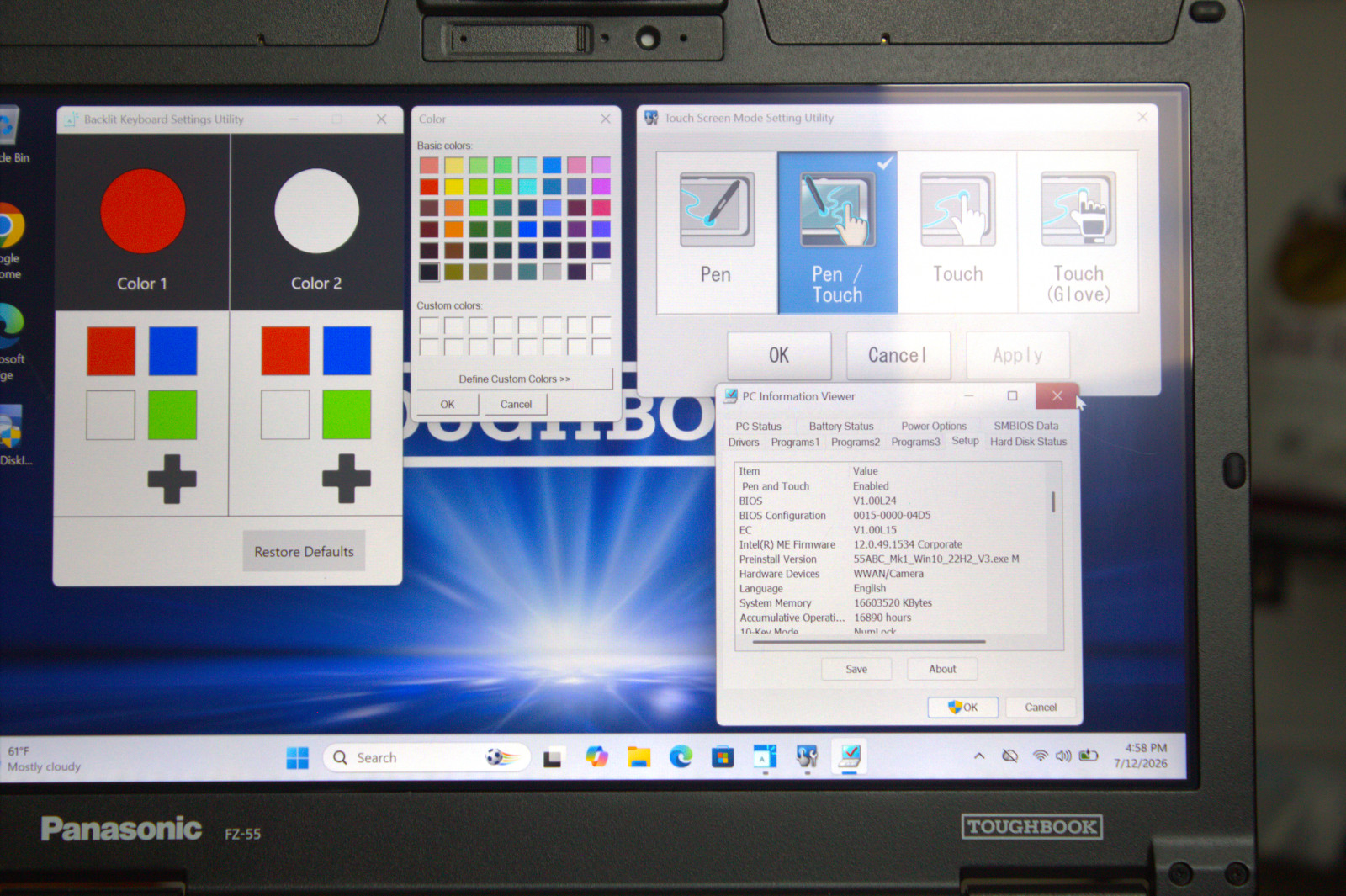Open the Hard Disk Status tab
Viewport: 1346px width, 896px height.
point(1028,442)
